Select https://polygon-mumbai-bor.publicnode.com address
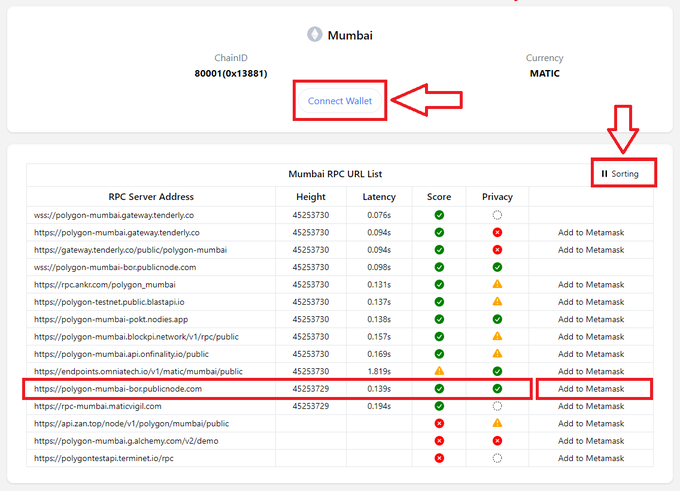The width and height of the screenshot is (680, 491). 118,389
